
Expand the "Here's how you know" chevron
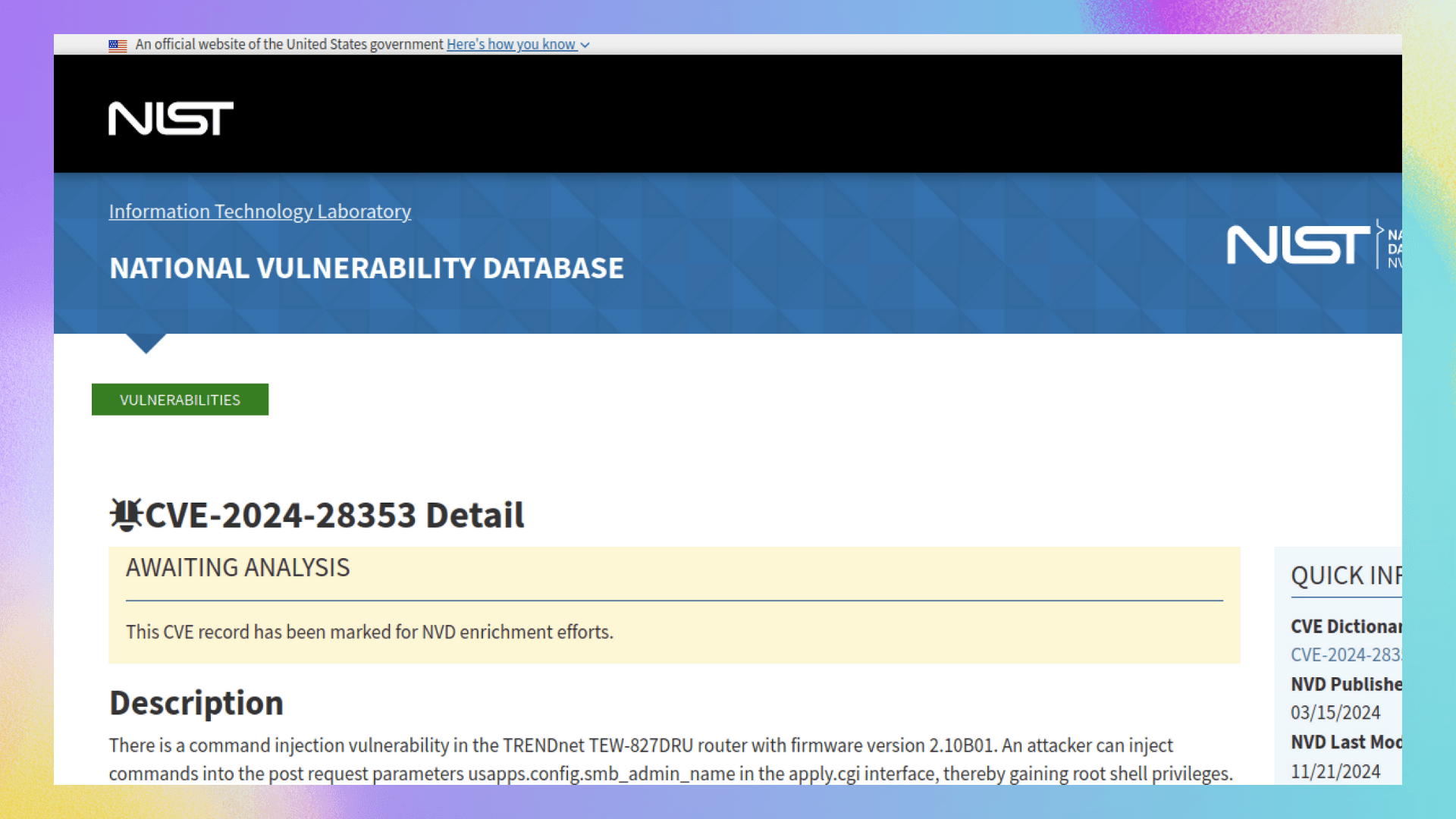point(585,45)
